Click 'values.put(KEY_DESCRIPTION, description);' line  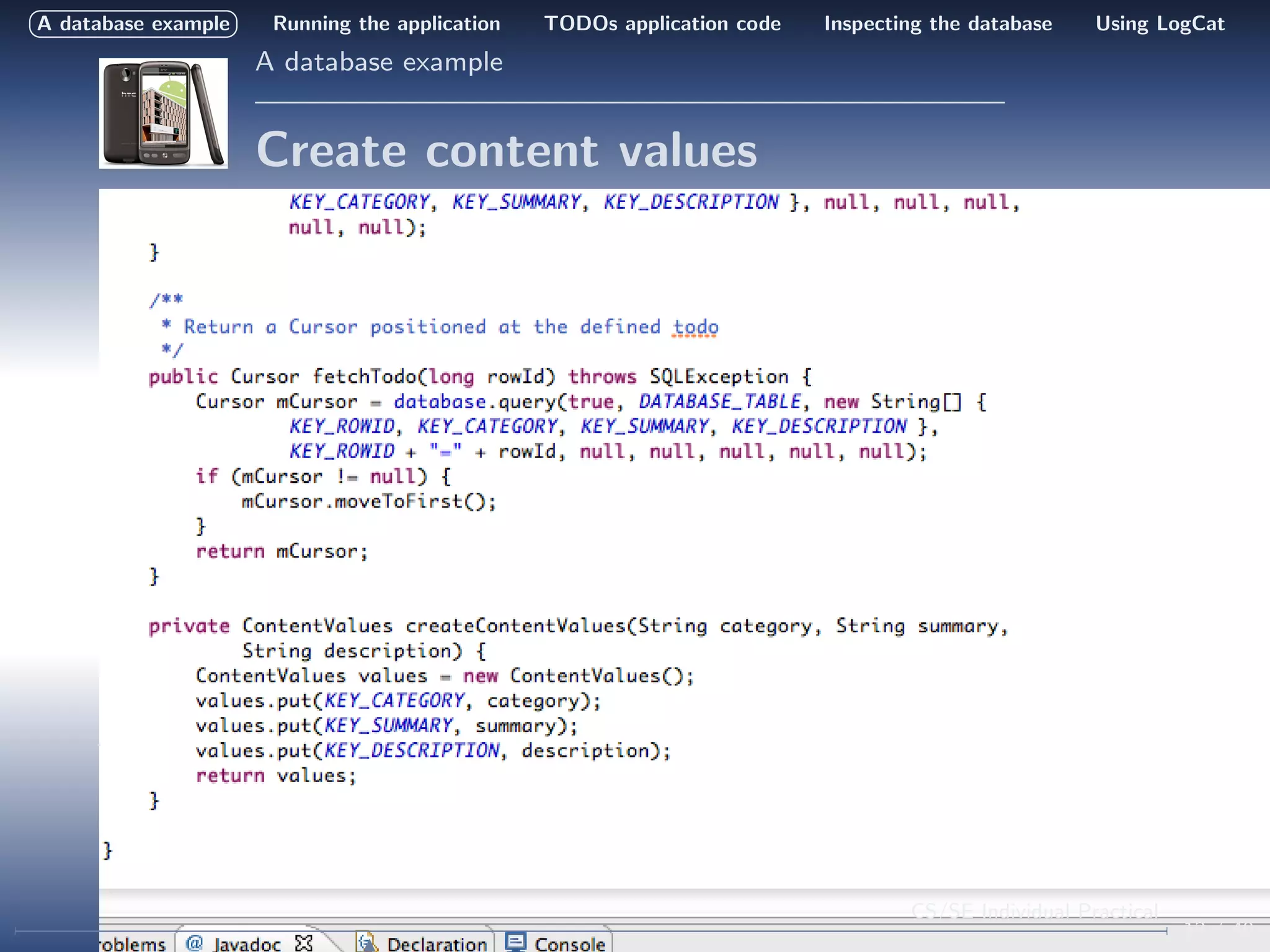click(433, 751)
